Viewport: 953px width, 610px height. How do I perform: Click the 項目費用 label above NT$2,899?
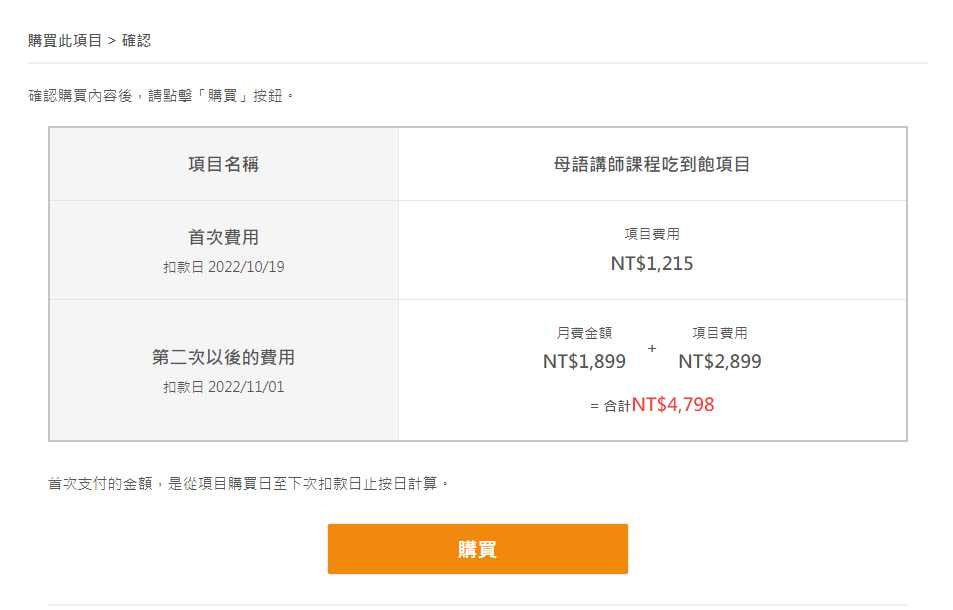tap(719, 333)
